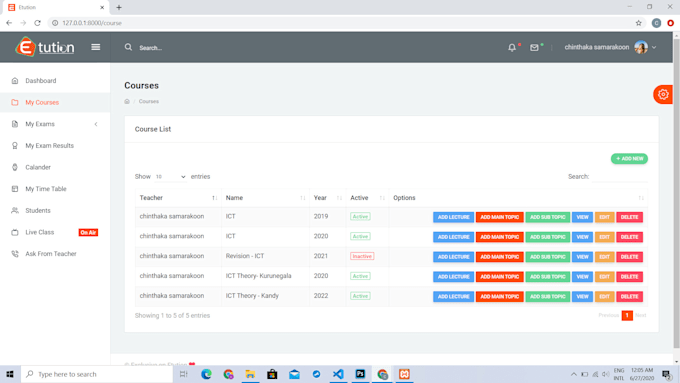The width and height of the screenshot is (680, 383).
Task: Open Visual Studio Code from taskbar
Action: pyautogui.click(x=338, y=374)
